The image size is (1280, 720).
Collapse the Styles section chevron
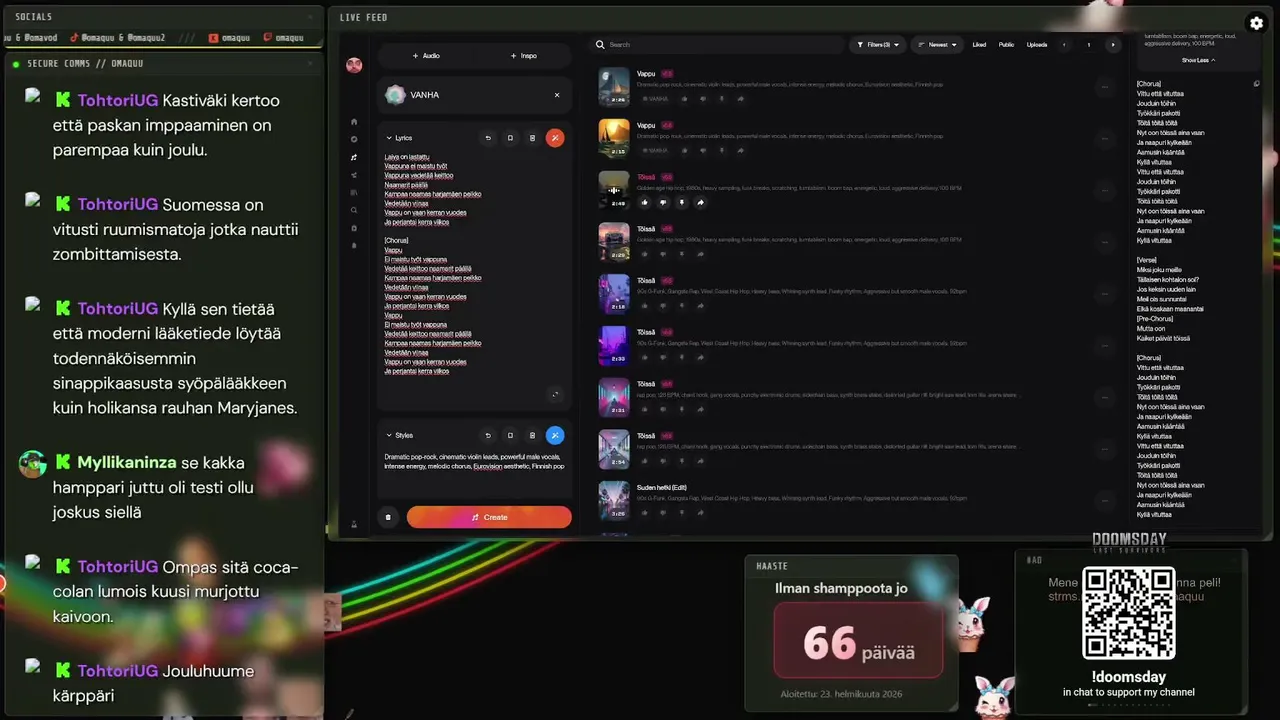[x=389, y=435]
